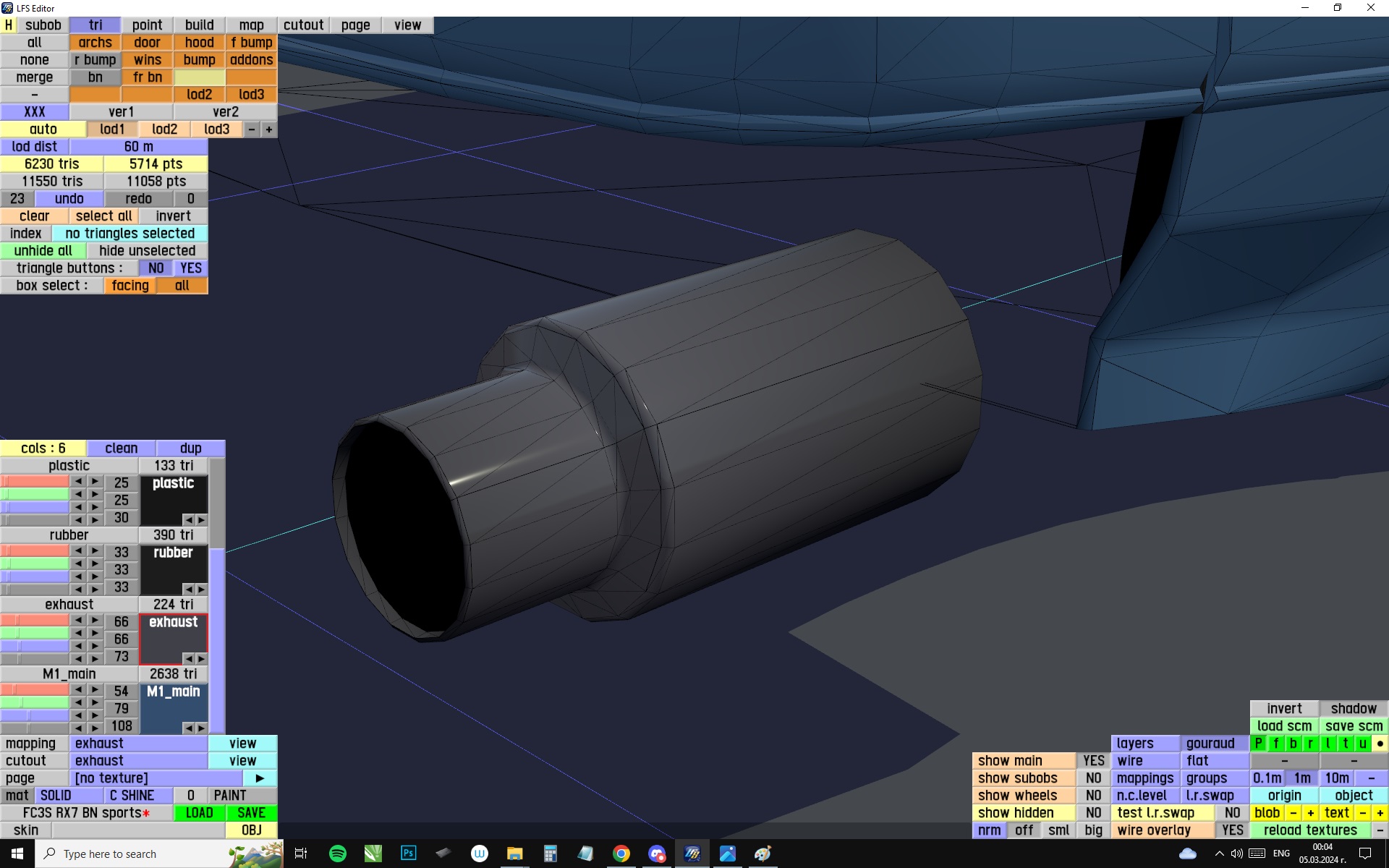Decrease text size with minus button
This screenshot has height=868, width=1389.
pos(1363,812)
